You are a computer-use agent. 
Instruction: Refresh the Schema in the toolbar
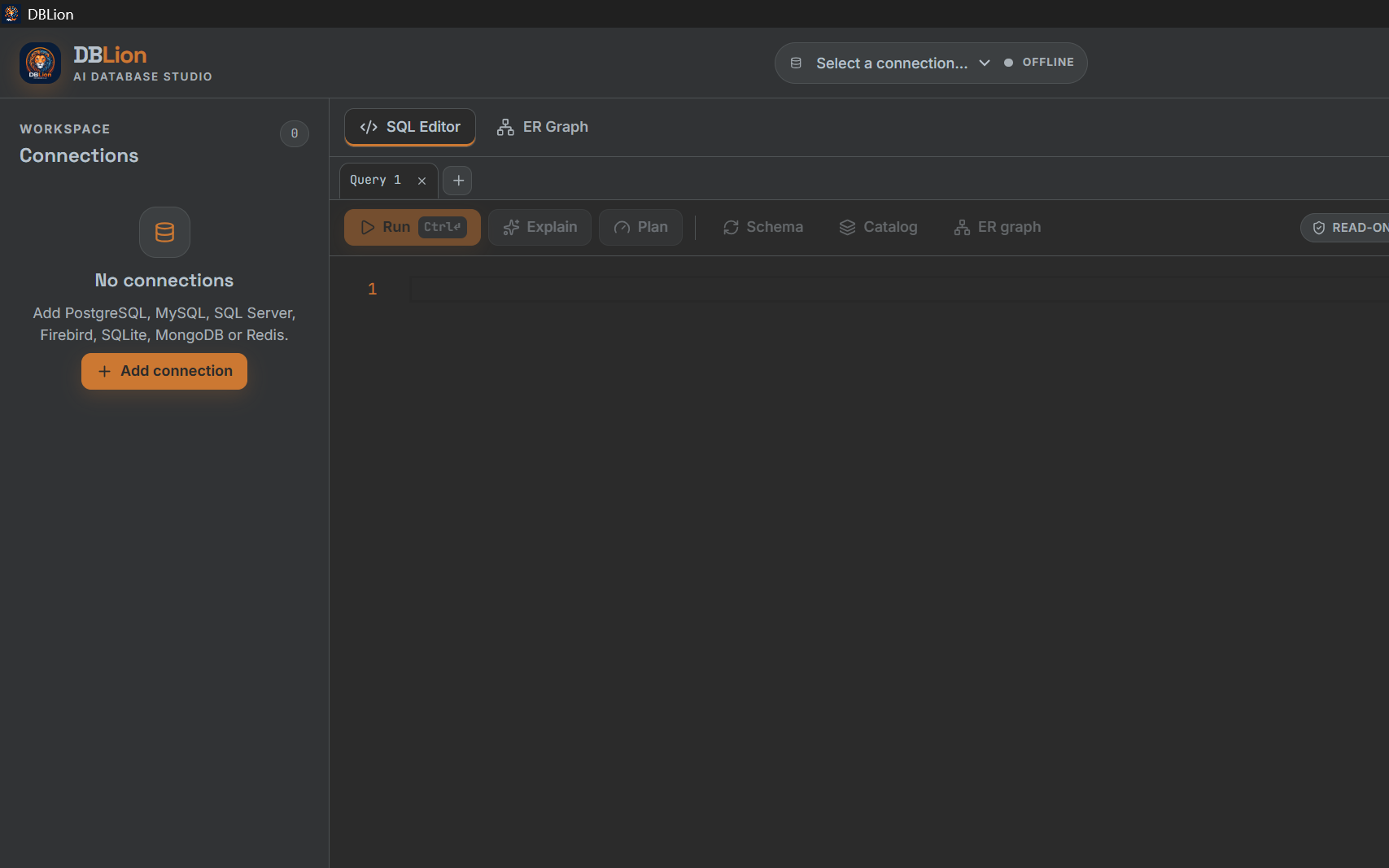763,227
